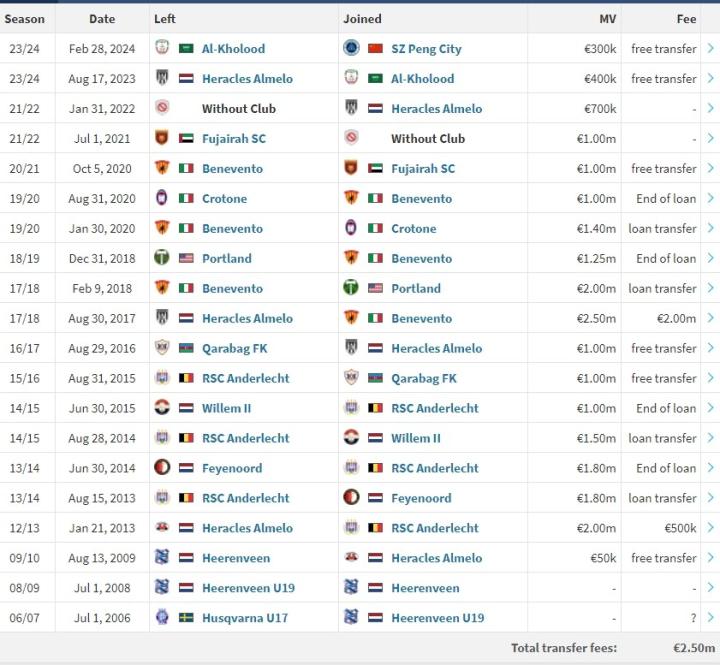The width and height of the screenshot is (720, 665).
Task: Open details arrow for the €500k transfer
Action: coord(710,528)
